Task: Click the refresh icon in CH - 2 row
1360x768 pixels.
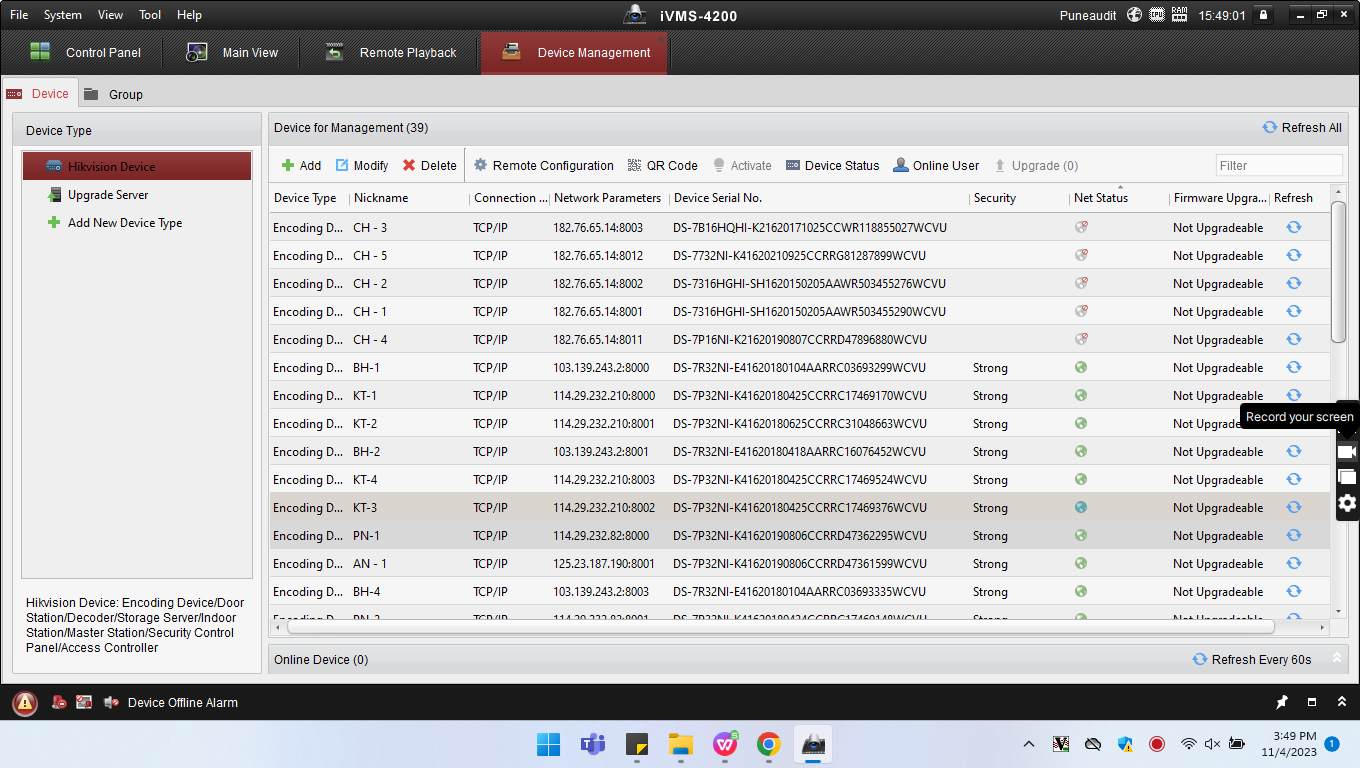Action: [x=1294, y=283]
